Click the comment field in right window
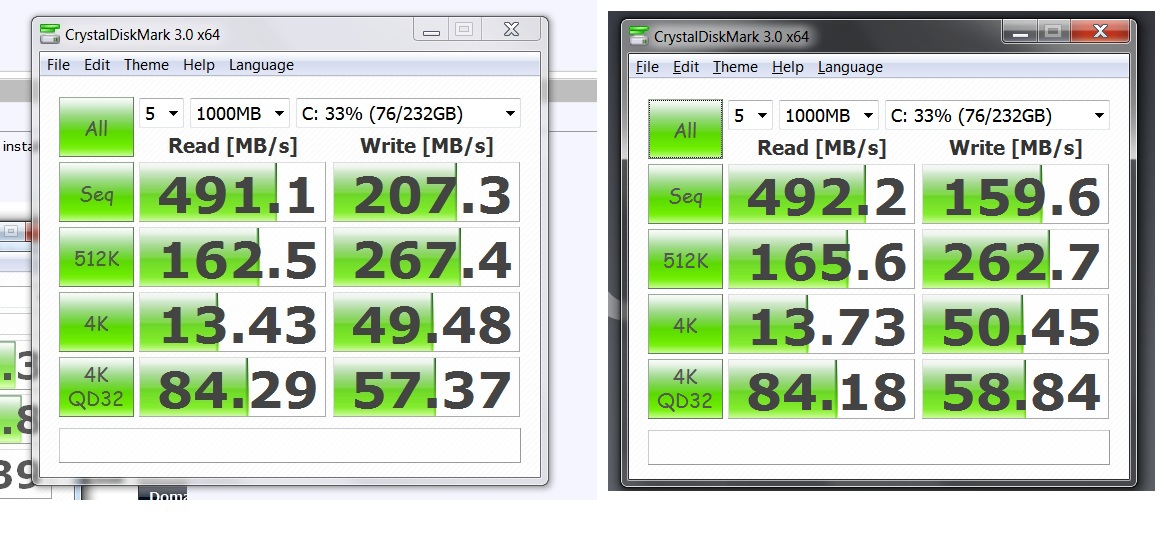 [879, 447]
